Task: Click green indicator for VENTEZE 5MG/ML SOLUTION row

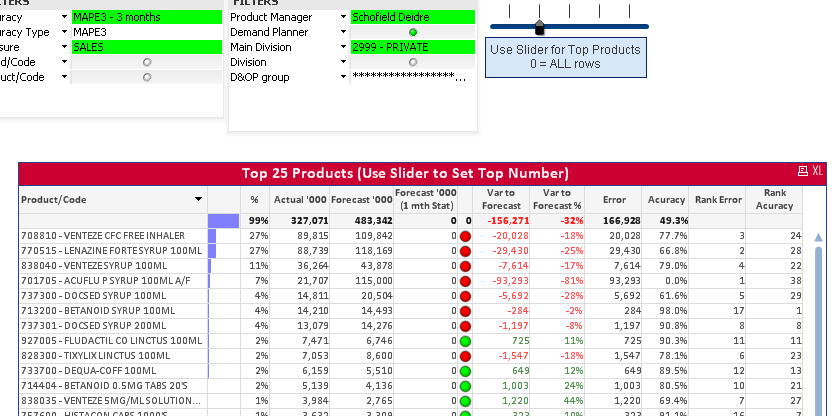Action: pos(465,401)
